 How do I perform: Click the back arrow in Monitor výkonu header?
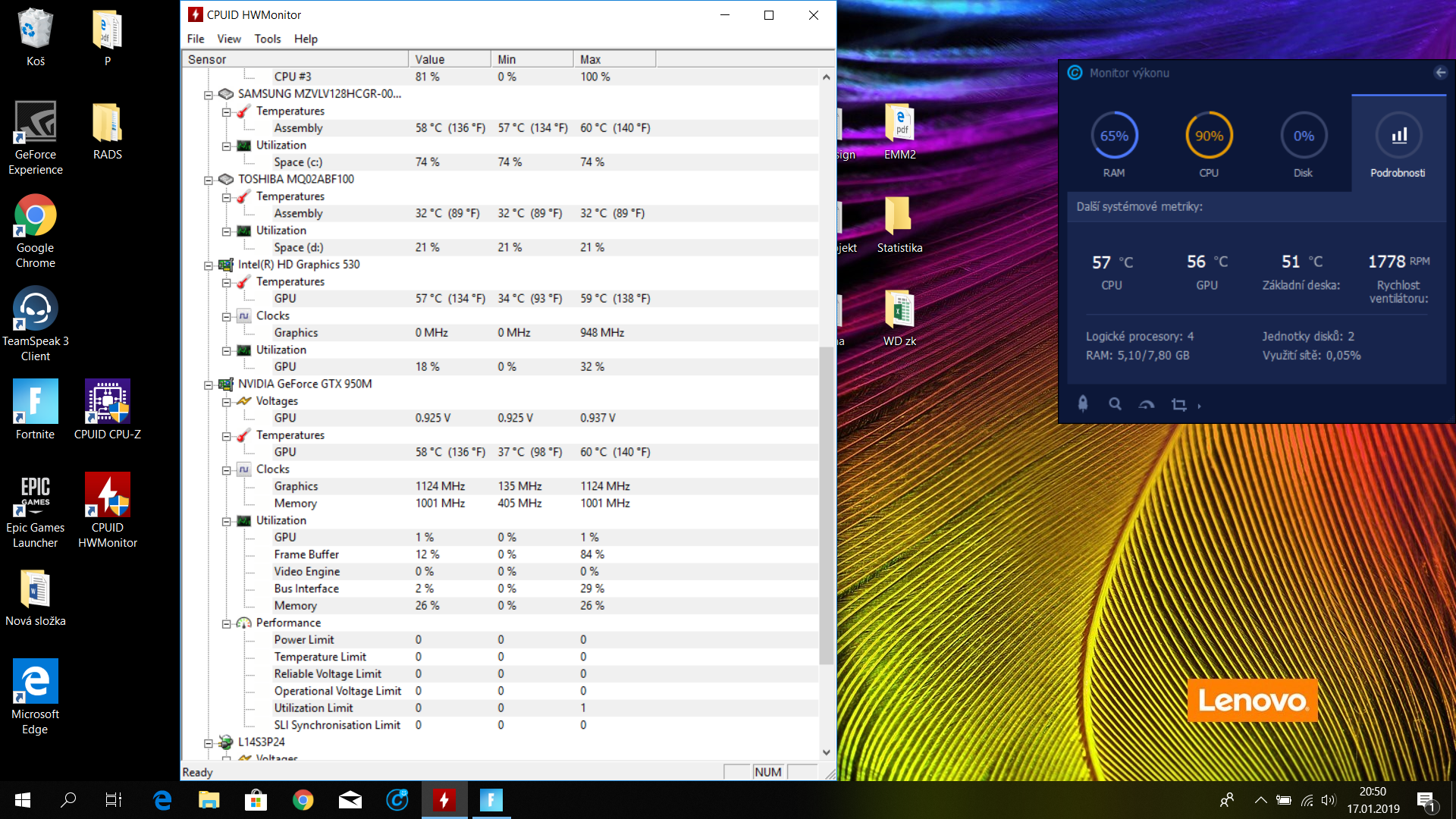tap(1440, 73)
